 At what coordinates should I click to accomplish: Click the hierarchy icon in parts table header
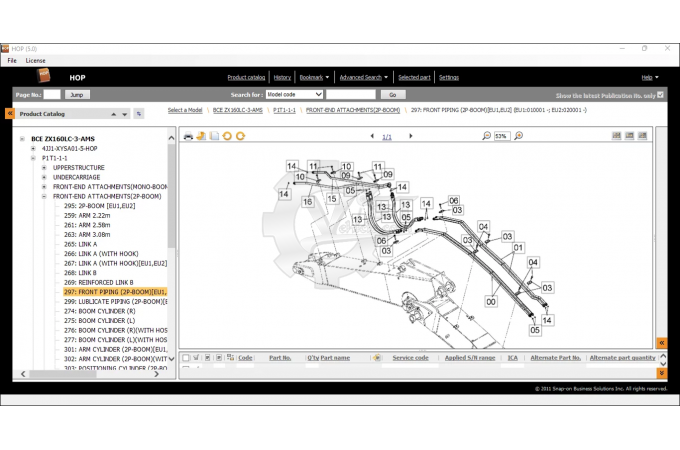point(230,358)
